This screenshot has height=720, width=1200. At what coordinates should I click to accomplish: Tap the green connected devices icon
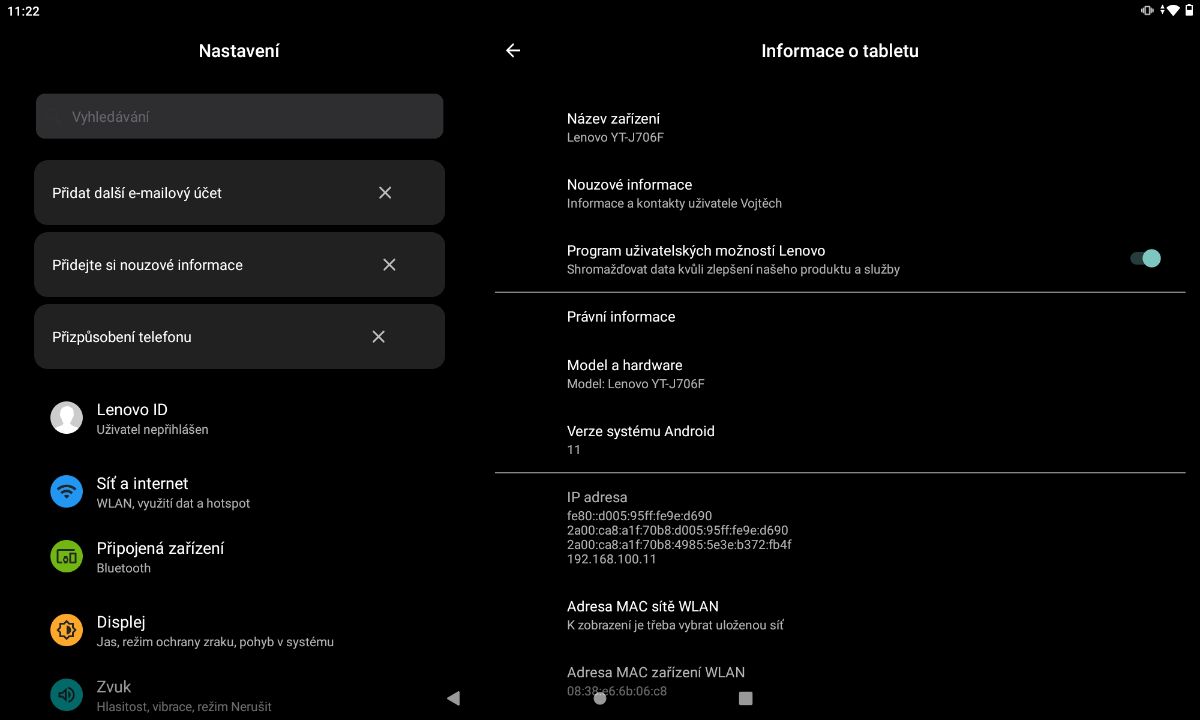(x=66, y=557)
